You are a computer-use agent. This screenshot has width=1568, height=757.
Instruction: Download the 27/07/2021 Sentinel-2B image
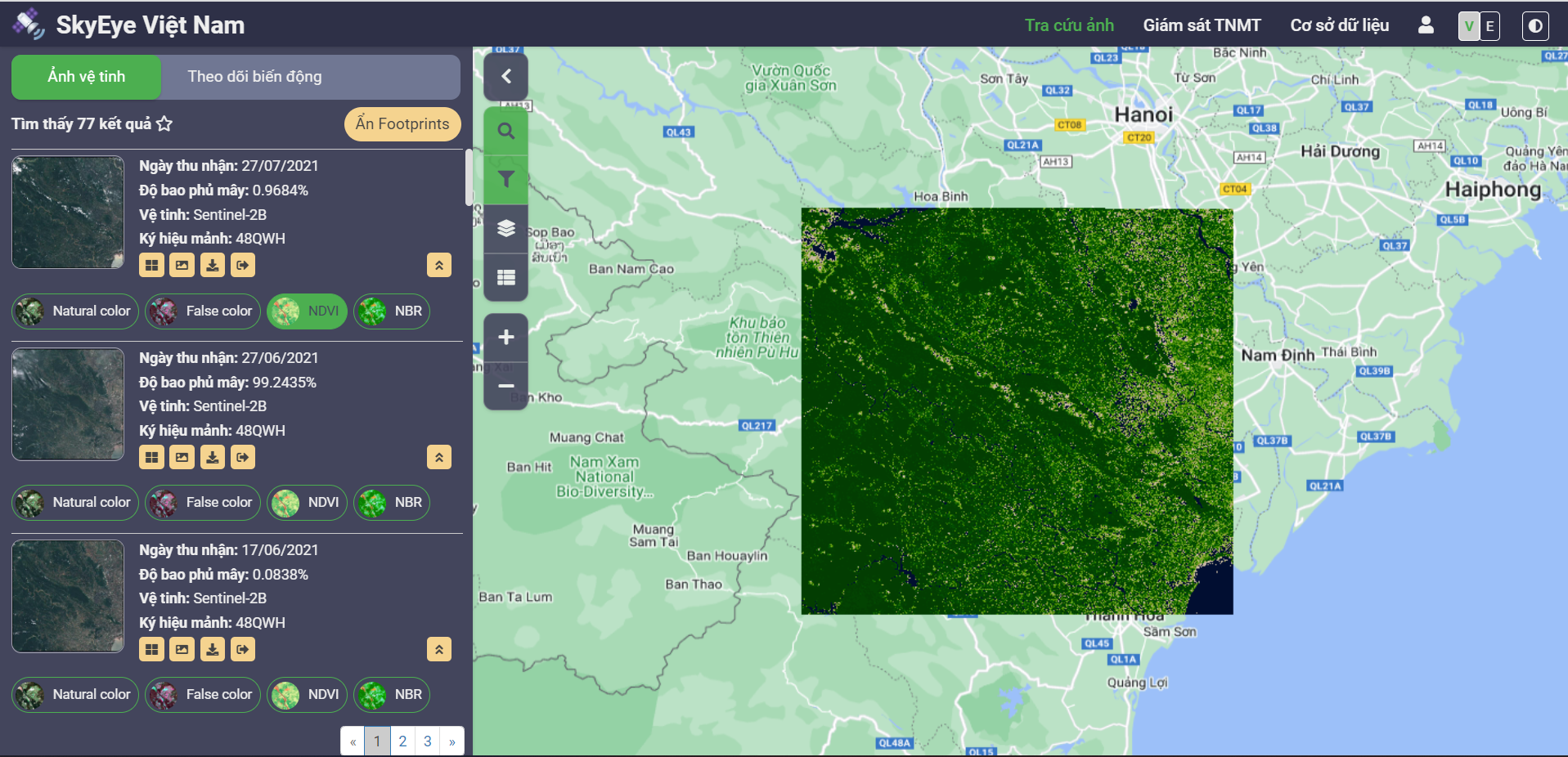(x=213, y=265)
